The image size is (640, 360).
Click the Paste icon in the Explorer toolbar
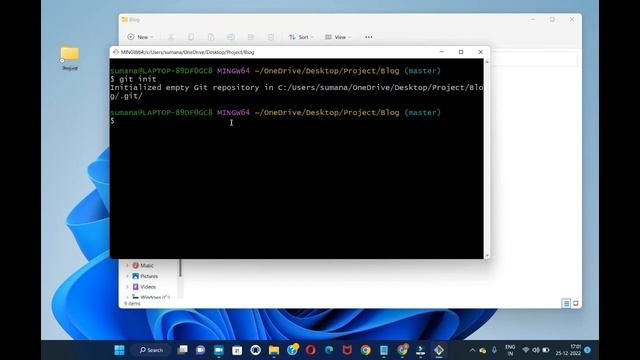[211, 37]
